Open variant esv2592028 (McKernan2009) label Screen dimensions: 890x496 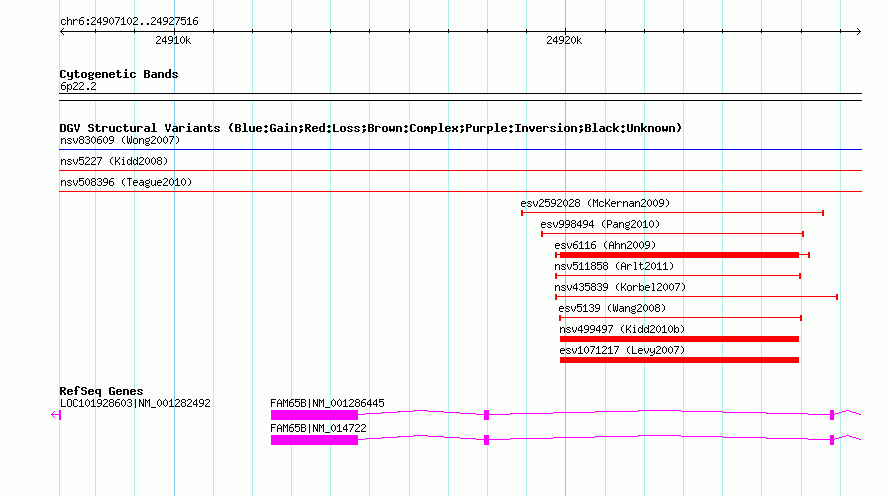tap(595, 203)
